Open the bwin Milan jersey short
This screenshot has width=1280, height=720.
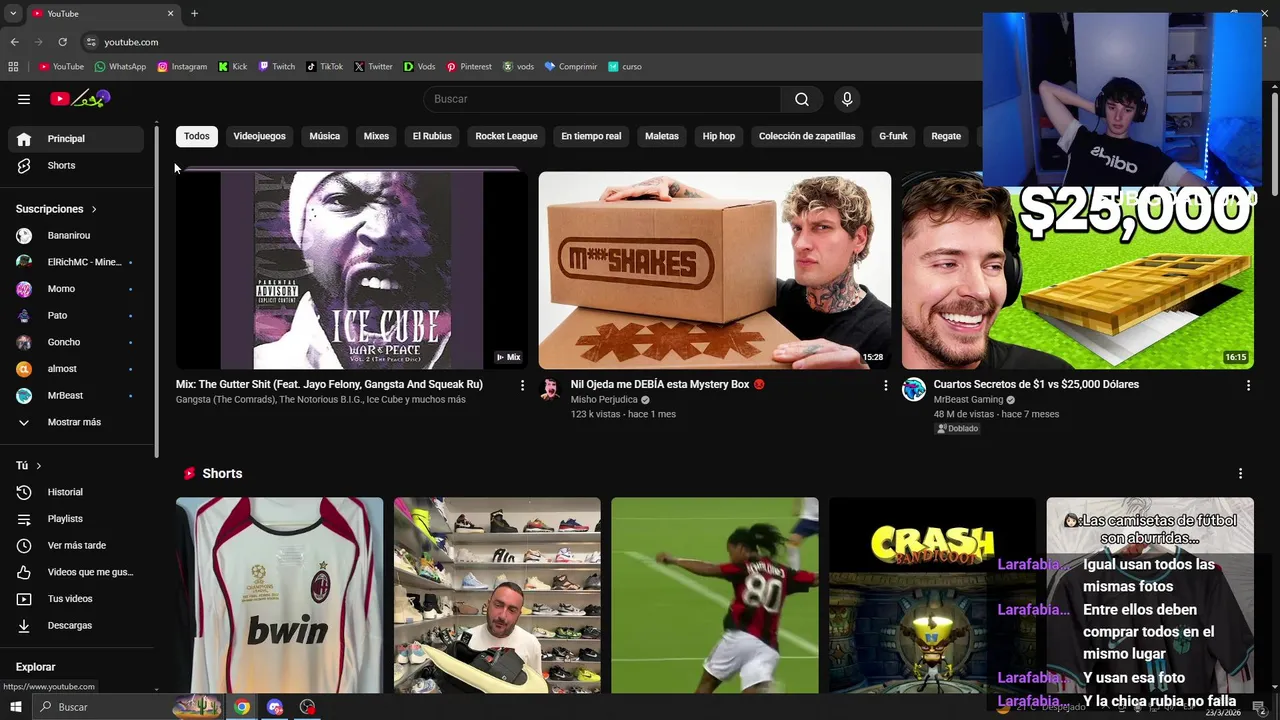click(279, 595)
